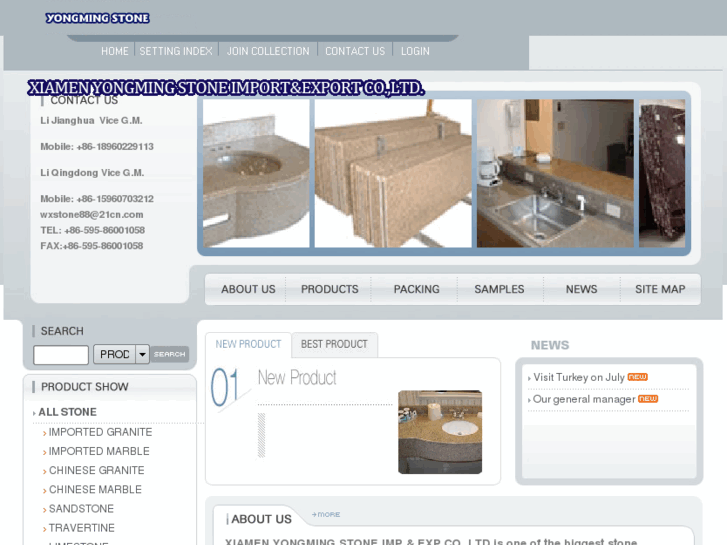Screen dimensions: 727x545
Task: Expand the PROD search category dropdown
Action: [x=121, y=354]
